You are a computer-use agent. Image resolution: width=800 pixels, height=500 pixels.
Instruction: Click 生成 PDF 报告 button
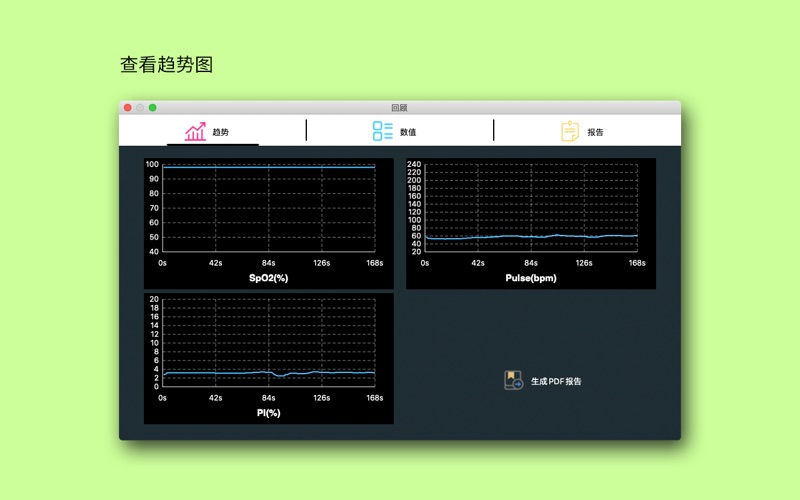click(542, 381)
